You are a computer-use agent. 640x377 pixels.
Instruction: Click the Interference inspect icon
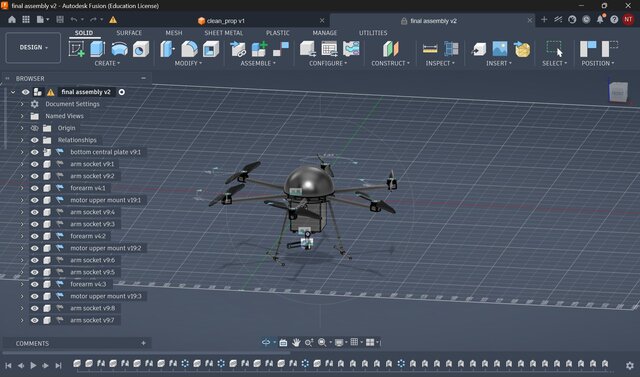point(451,49)
